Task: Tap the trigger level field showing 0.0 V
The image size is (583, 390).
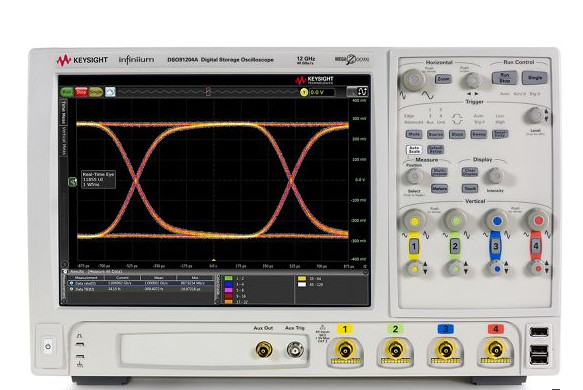Action: point(322,92)
